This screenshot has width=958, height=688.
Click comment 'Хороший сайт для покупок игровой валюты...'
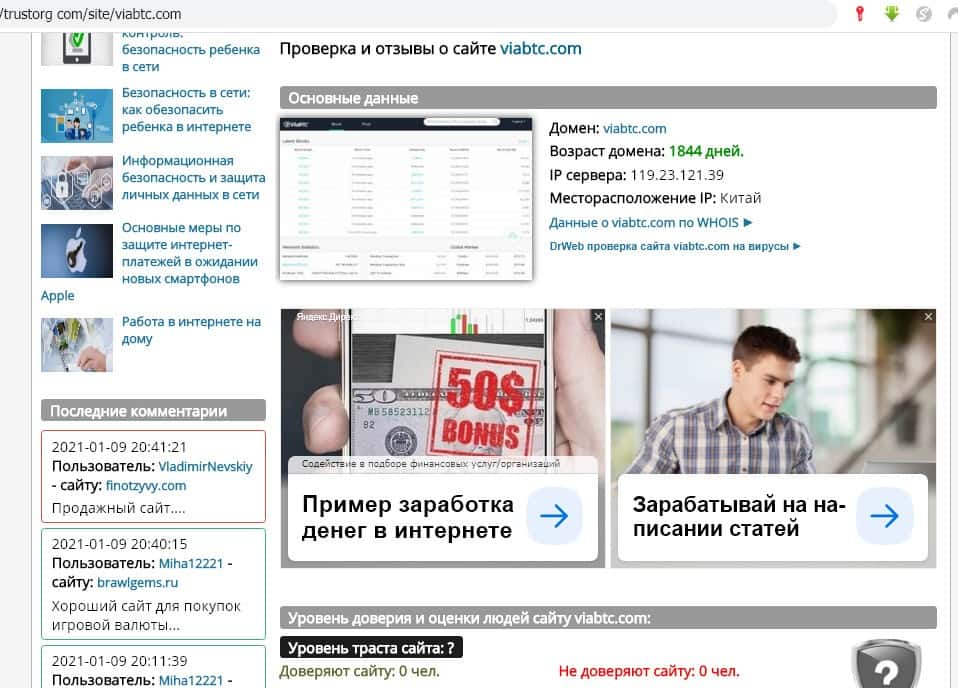(x=146, y=616)
